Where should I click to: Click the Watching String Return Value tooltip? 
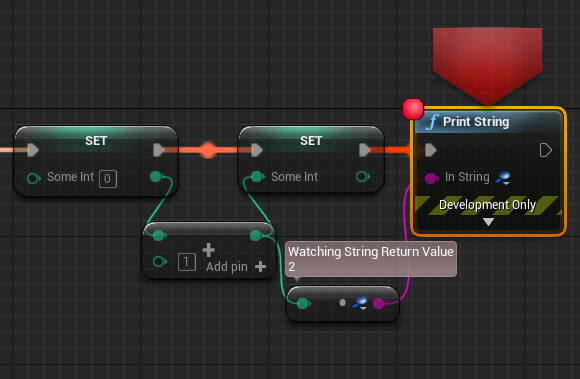point(371,259)
